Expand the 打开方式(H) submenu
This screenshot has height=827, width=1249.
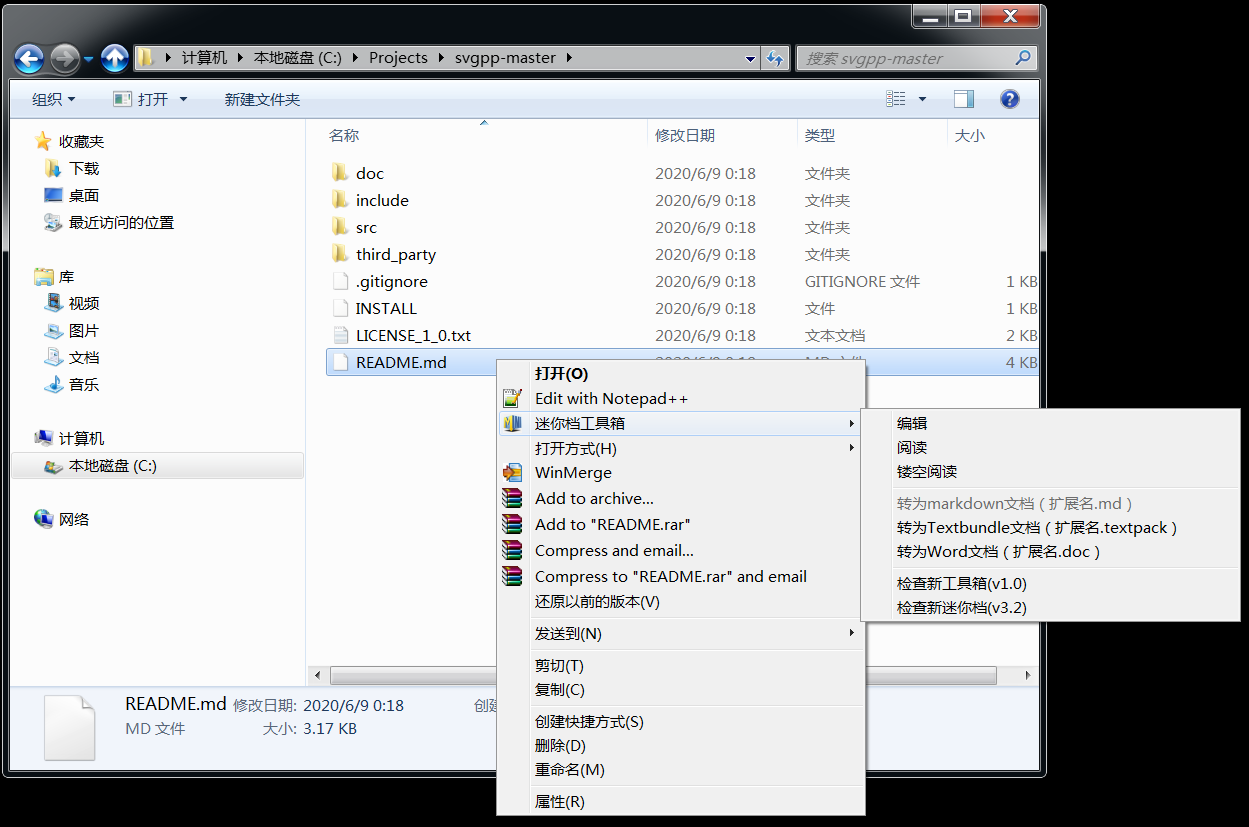click(x=851, y=447)
